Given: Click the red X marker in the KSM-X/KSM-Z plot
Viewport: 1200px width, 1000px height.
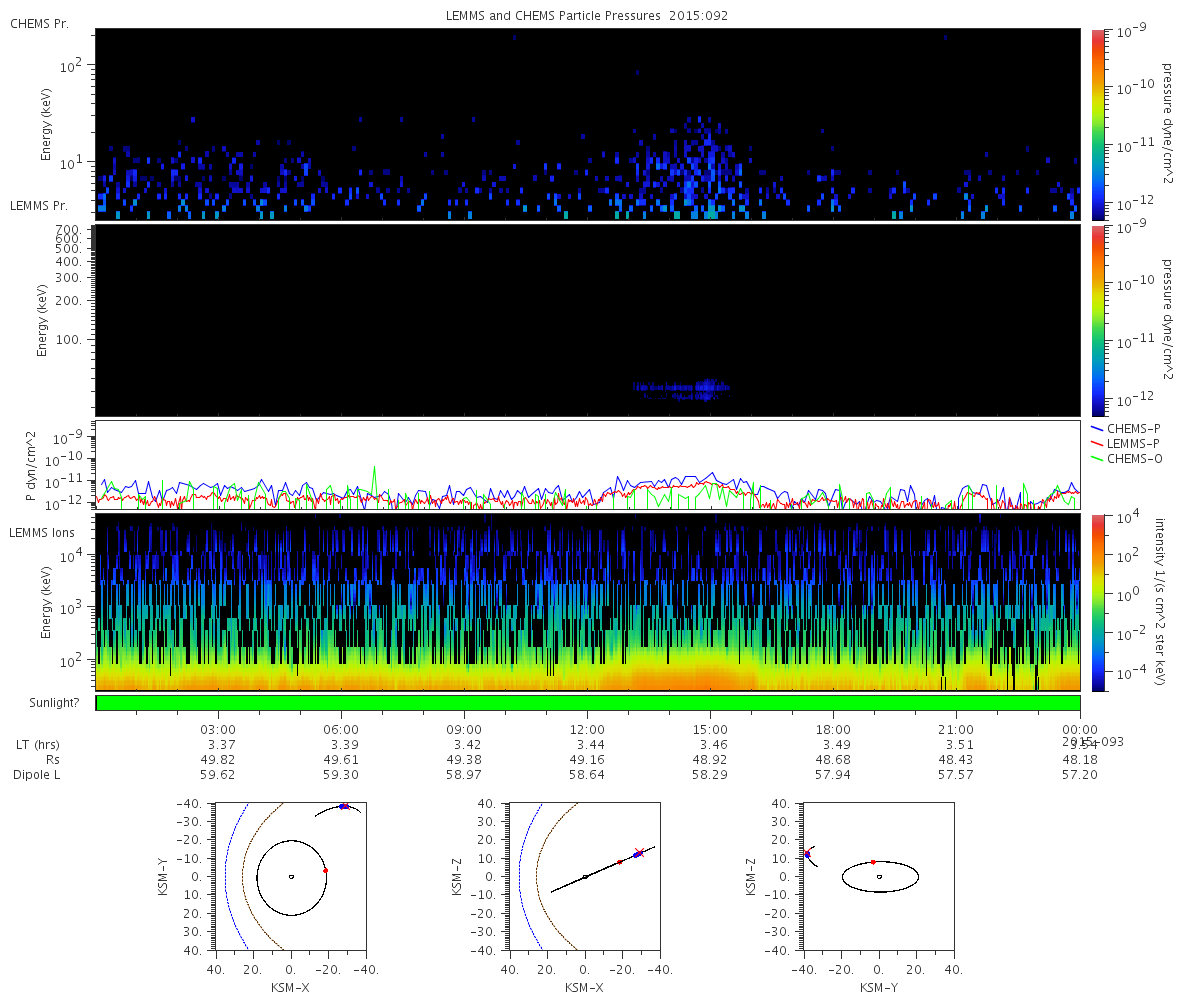Looking at the screenshot, I should pyautogui.click(x=639, y=852).
